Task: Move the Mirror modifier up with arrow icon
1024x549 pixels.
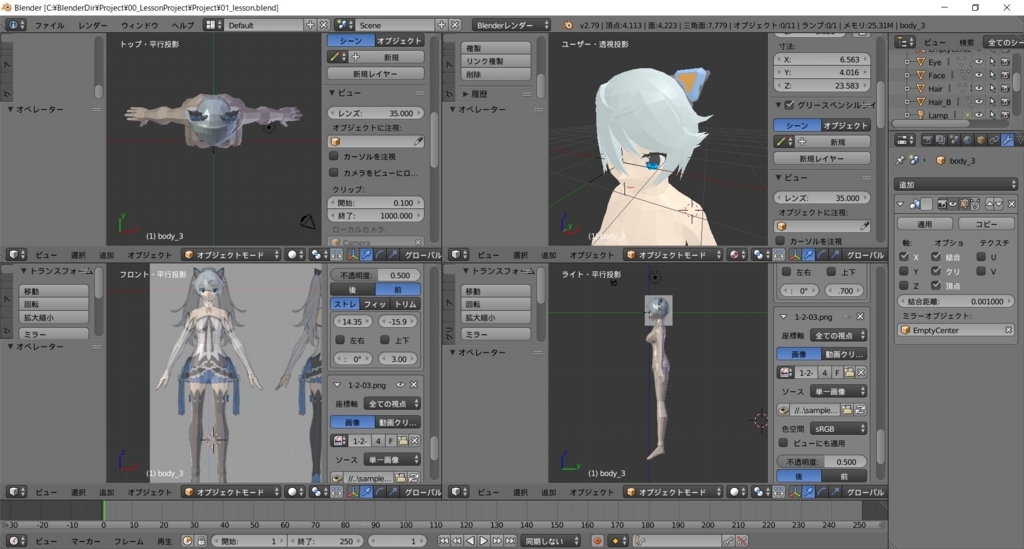Action: 989,204
